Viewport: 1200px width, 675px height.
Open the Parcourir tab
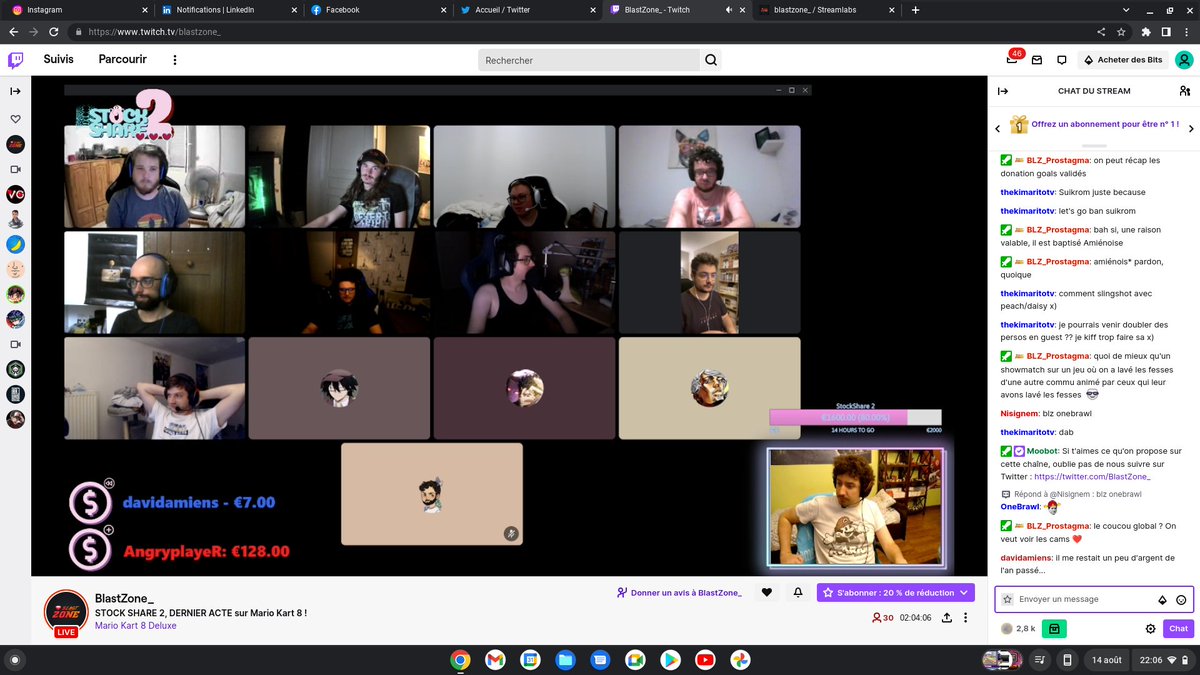(x=123, y=60)
